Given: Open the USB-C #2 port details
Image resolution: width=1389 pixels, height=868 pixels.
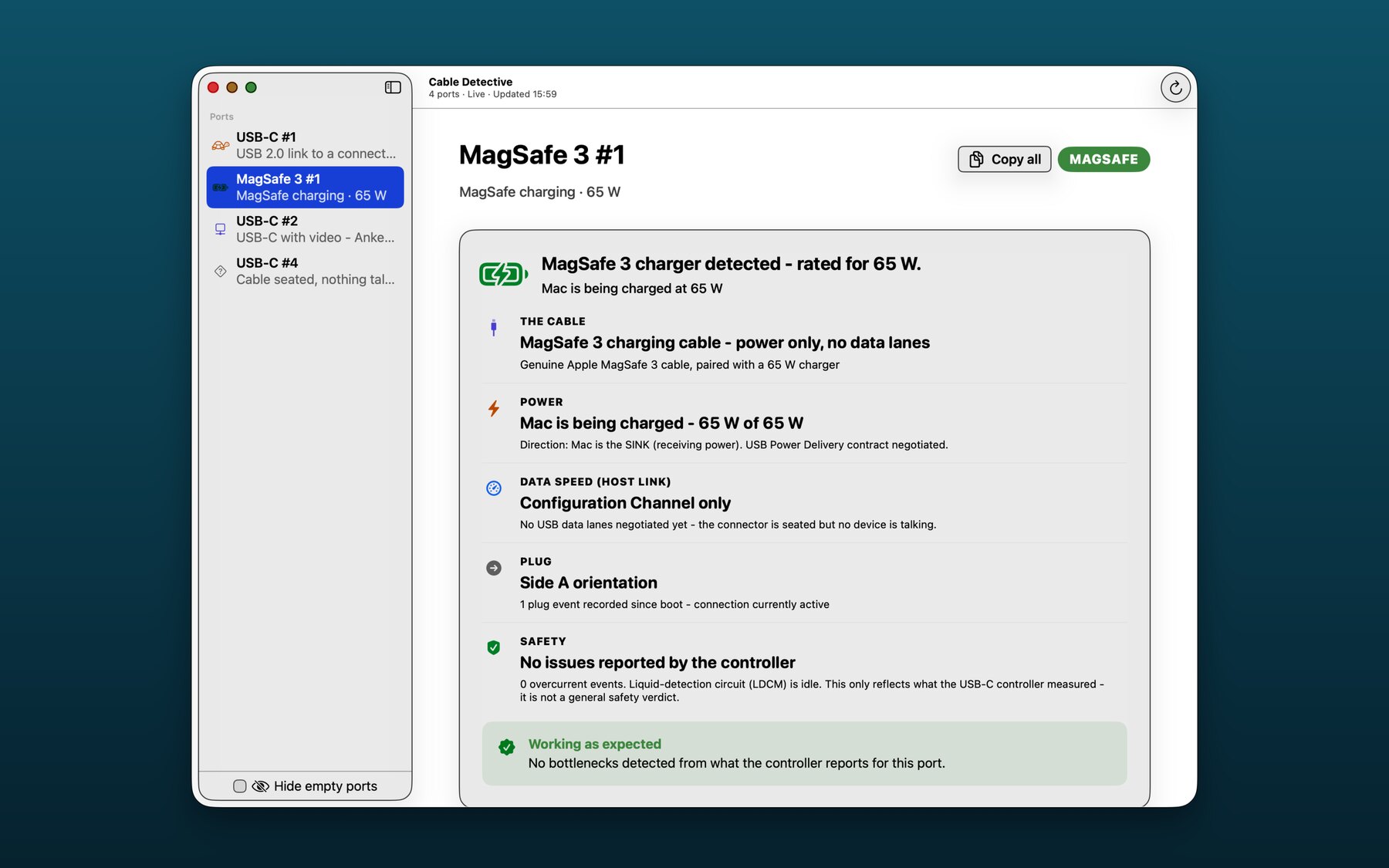Looking at the screenshot, I should pos(306,229).
